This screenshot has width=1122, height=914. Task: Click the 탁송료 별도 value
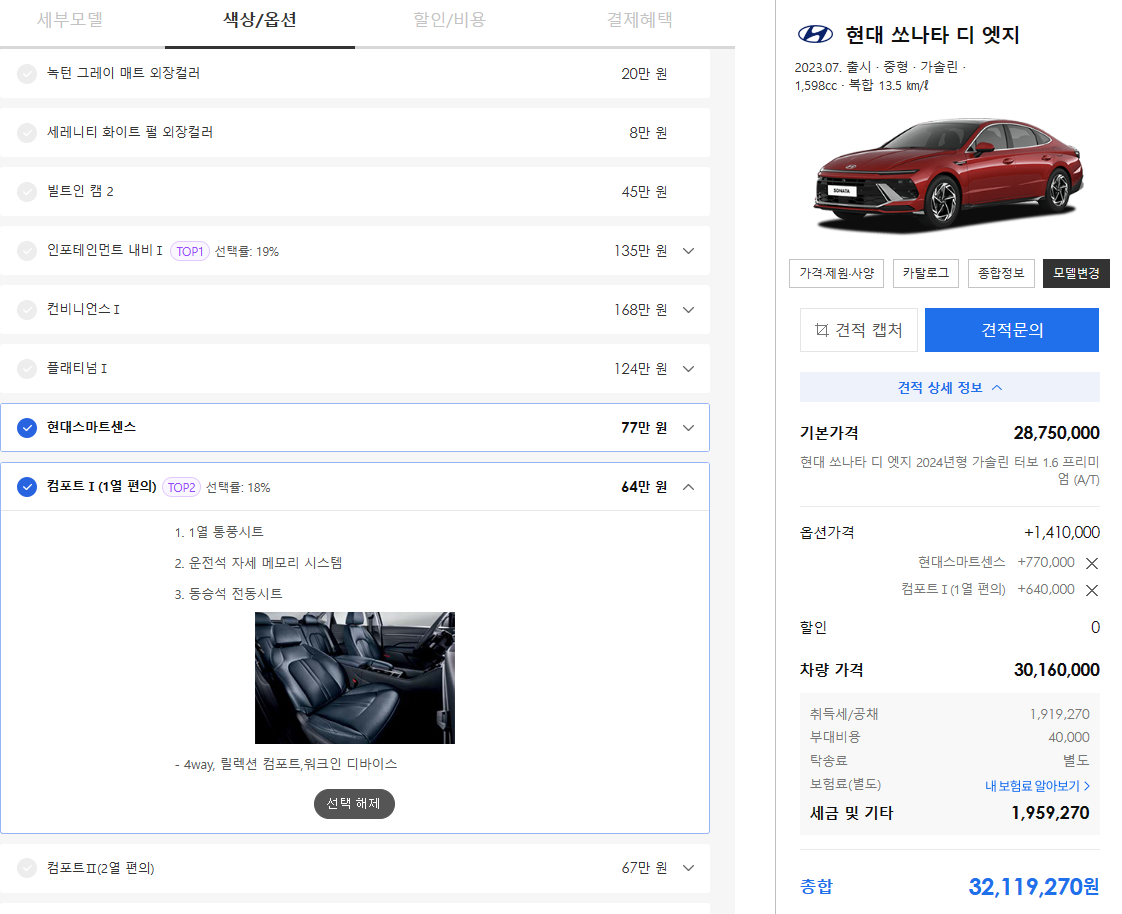1076,761
